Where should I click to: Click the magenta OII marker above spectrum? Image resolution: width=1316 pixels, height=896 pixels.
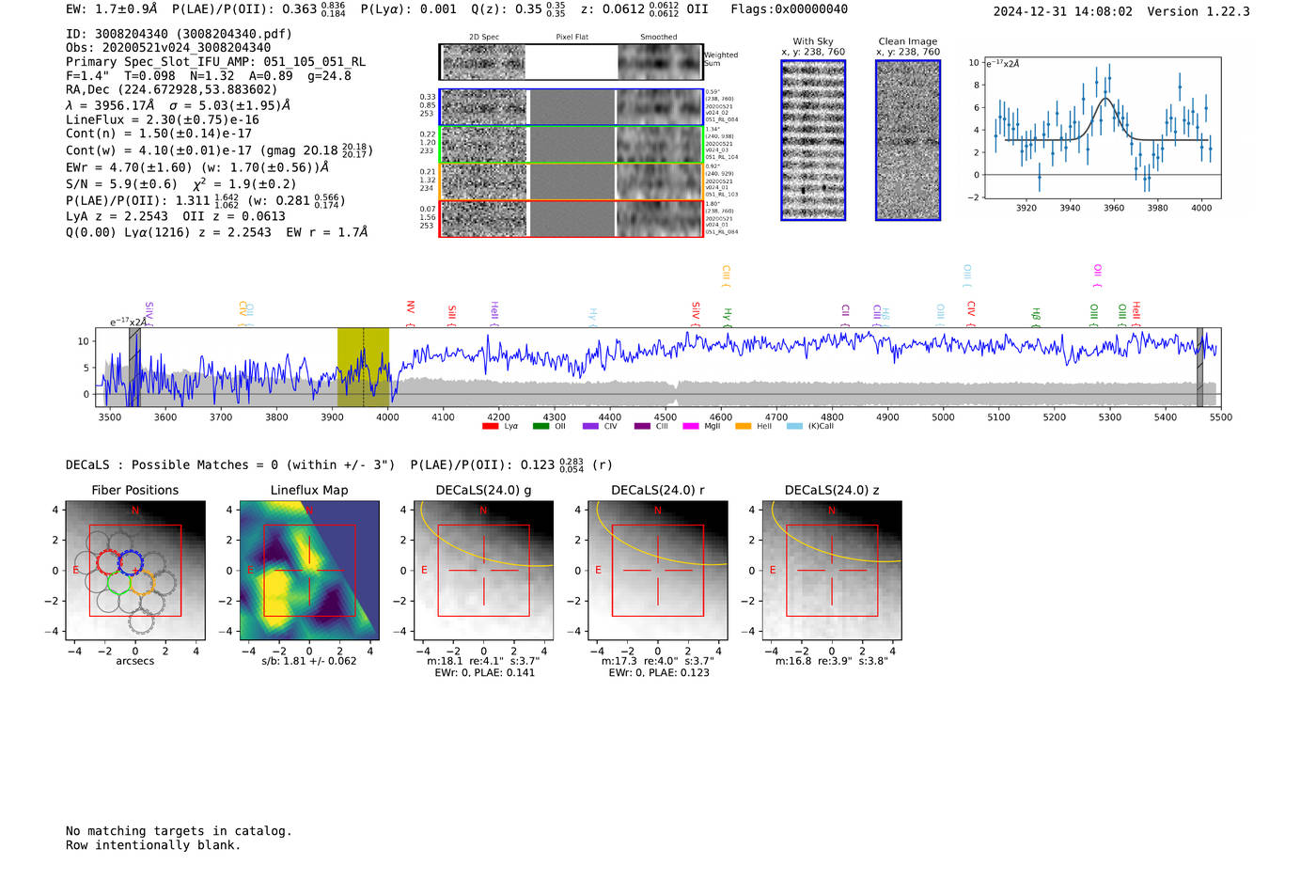1097,275
